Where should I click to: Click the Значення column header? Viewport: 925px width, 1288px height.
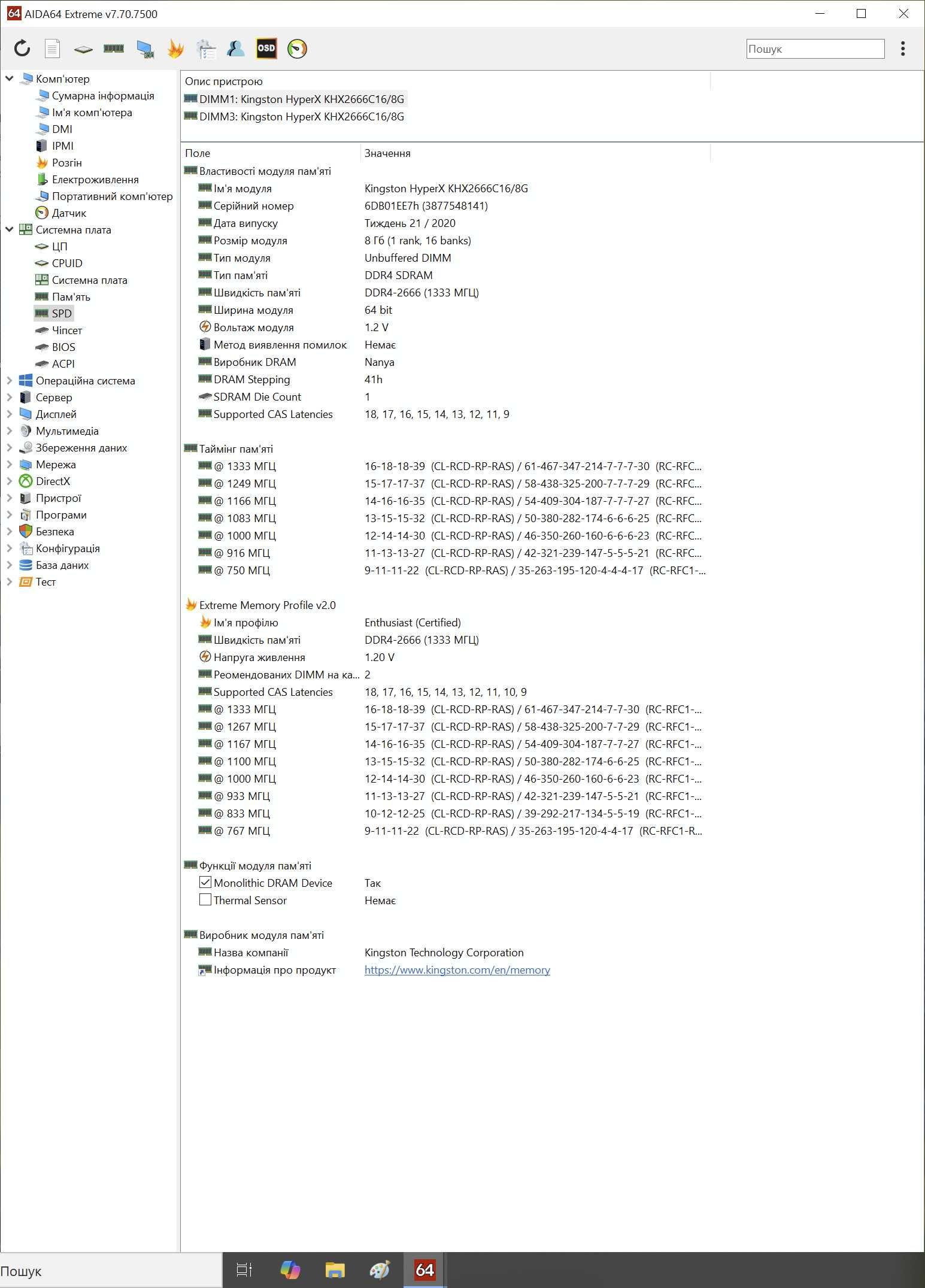tap(536, 153)
